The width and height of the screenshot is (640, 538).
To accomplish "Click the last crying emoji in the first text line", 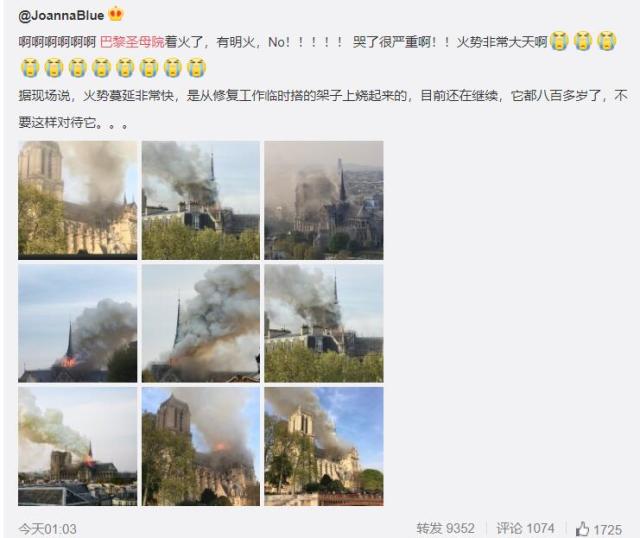I will (607, 41).
